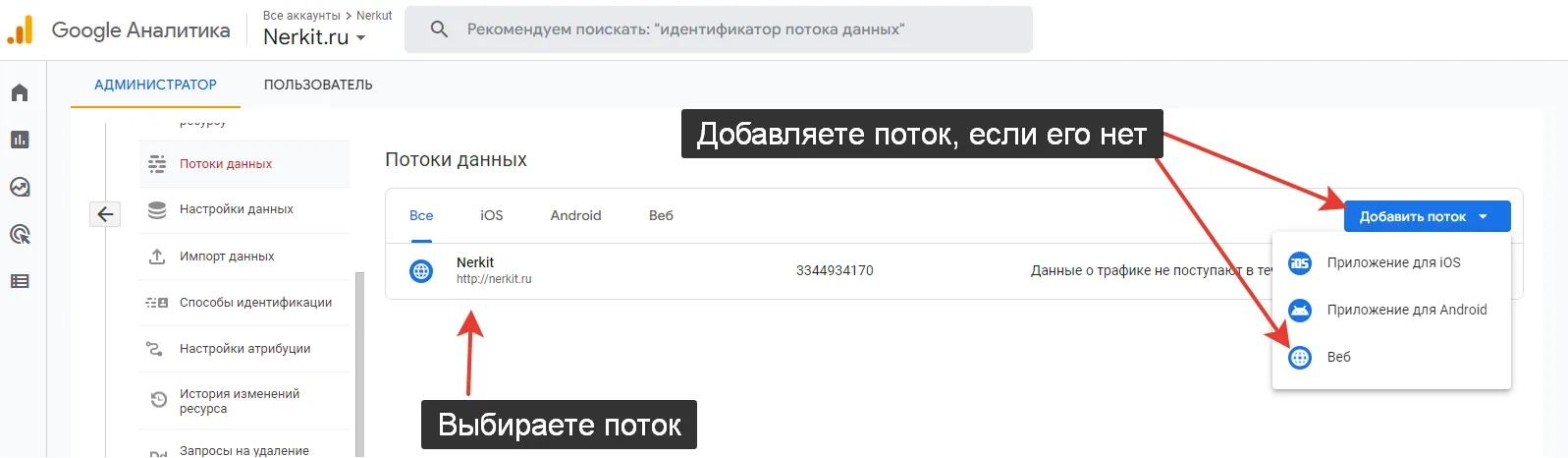This screenshot has width=1568, height=458.
Task: Click the traffic data not received status
Action: [1151, 270]
